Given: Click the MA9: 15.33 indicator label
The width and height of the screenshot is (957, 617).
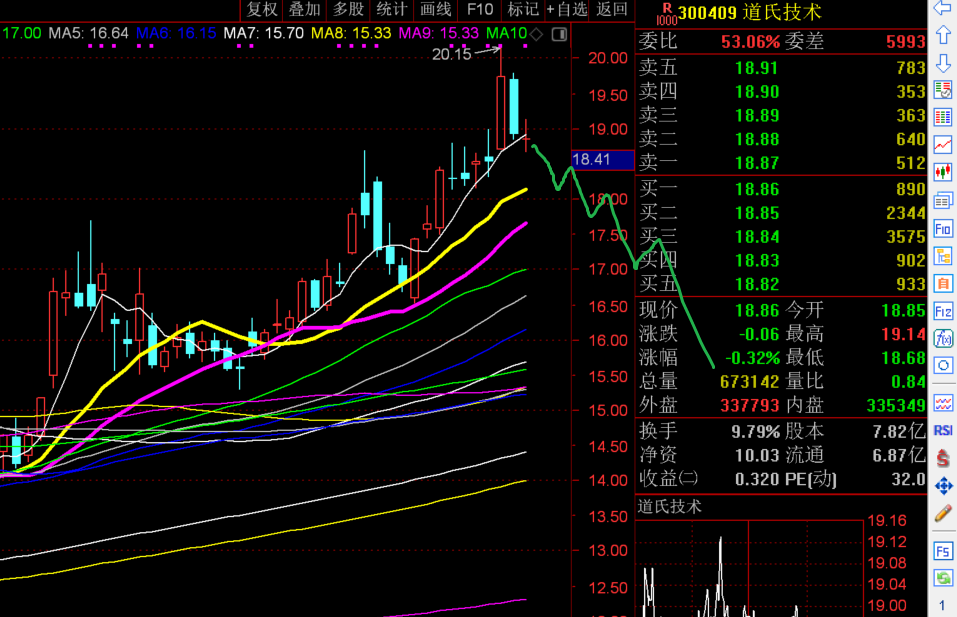Looking at the screenshot, I should click(438, 33).
